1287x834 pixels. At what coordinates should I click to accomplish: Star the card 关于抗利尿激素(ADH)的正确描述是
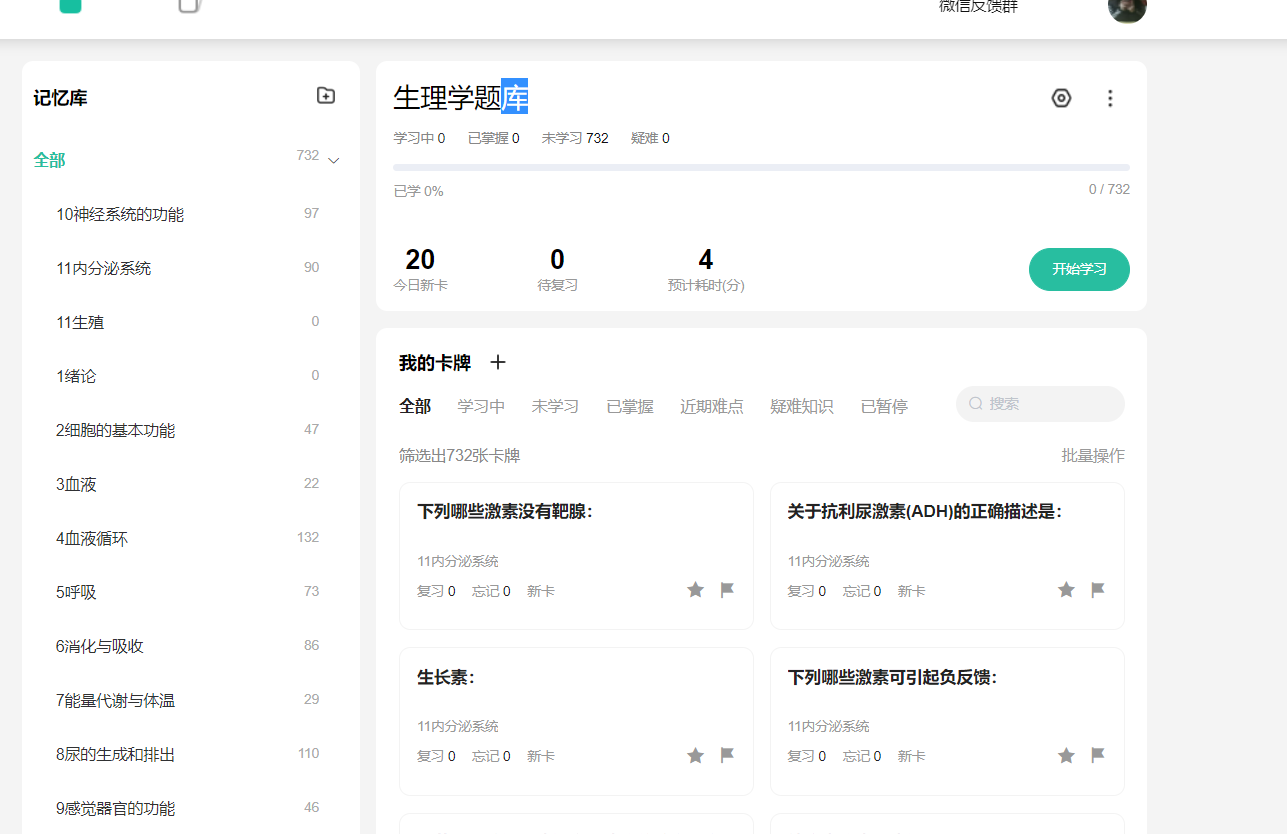click(x=1066, y=590)
